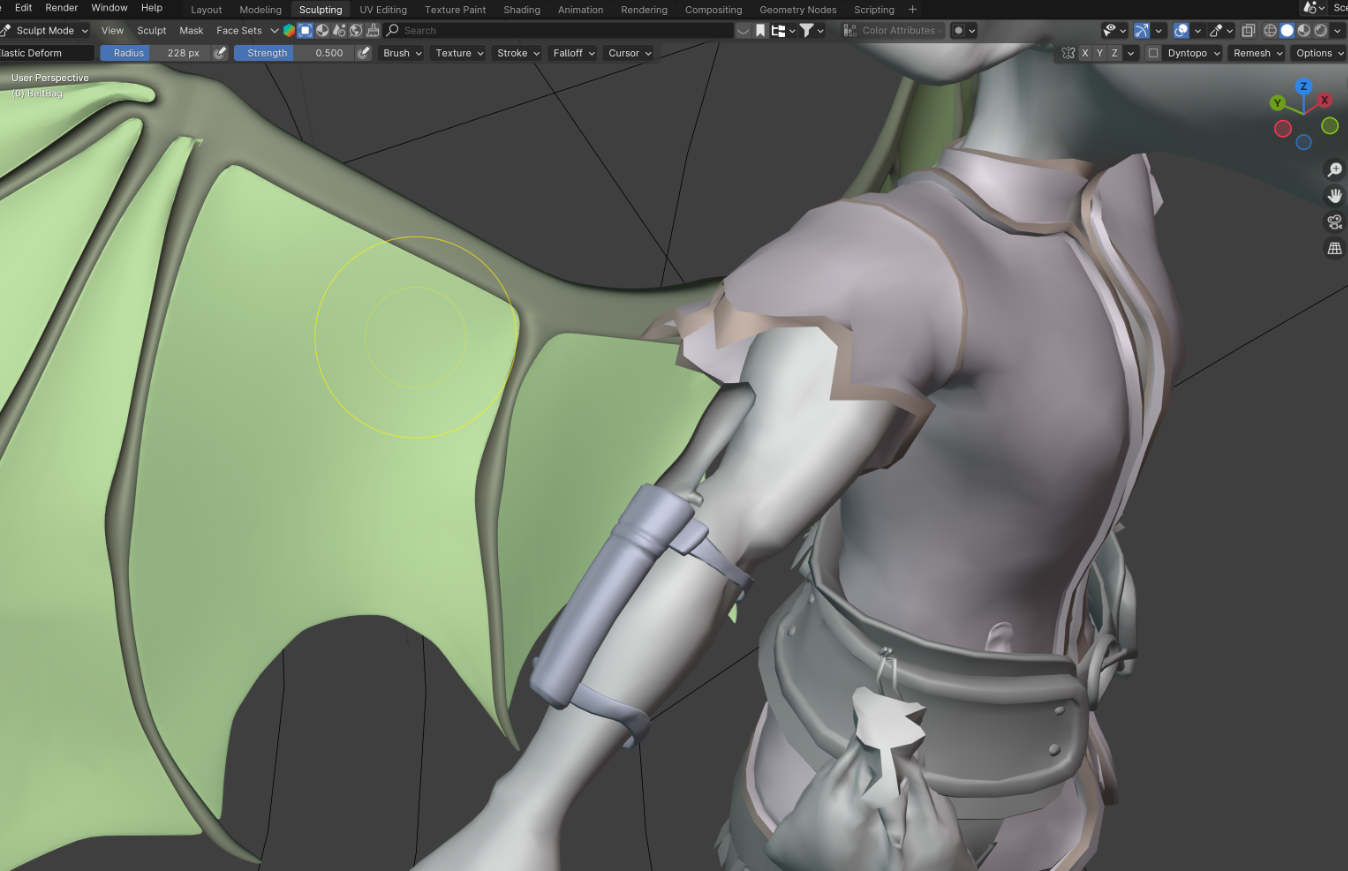Open the Window menu
1348x871 pixels.
tap(110, 7)
